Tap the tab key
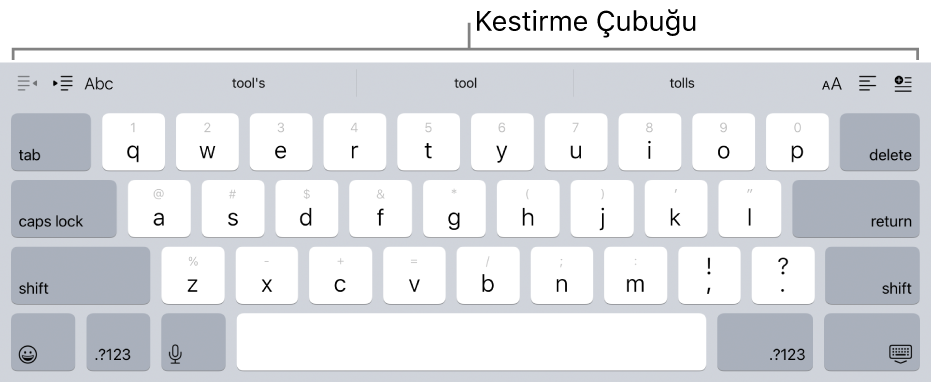 coord(51,142)
